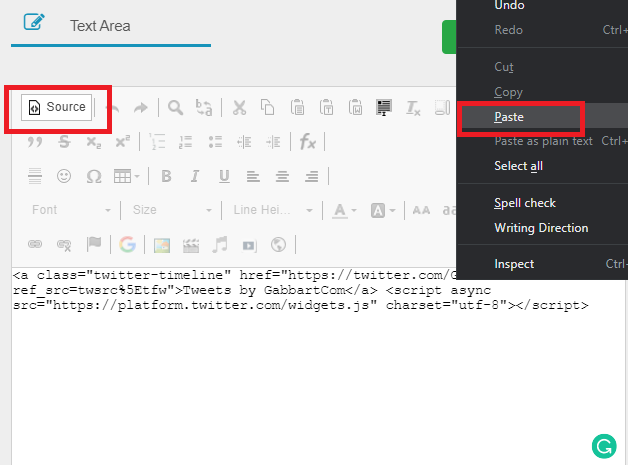Click the undo arrow icon in toolbar

pos(114,108)
